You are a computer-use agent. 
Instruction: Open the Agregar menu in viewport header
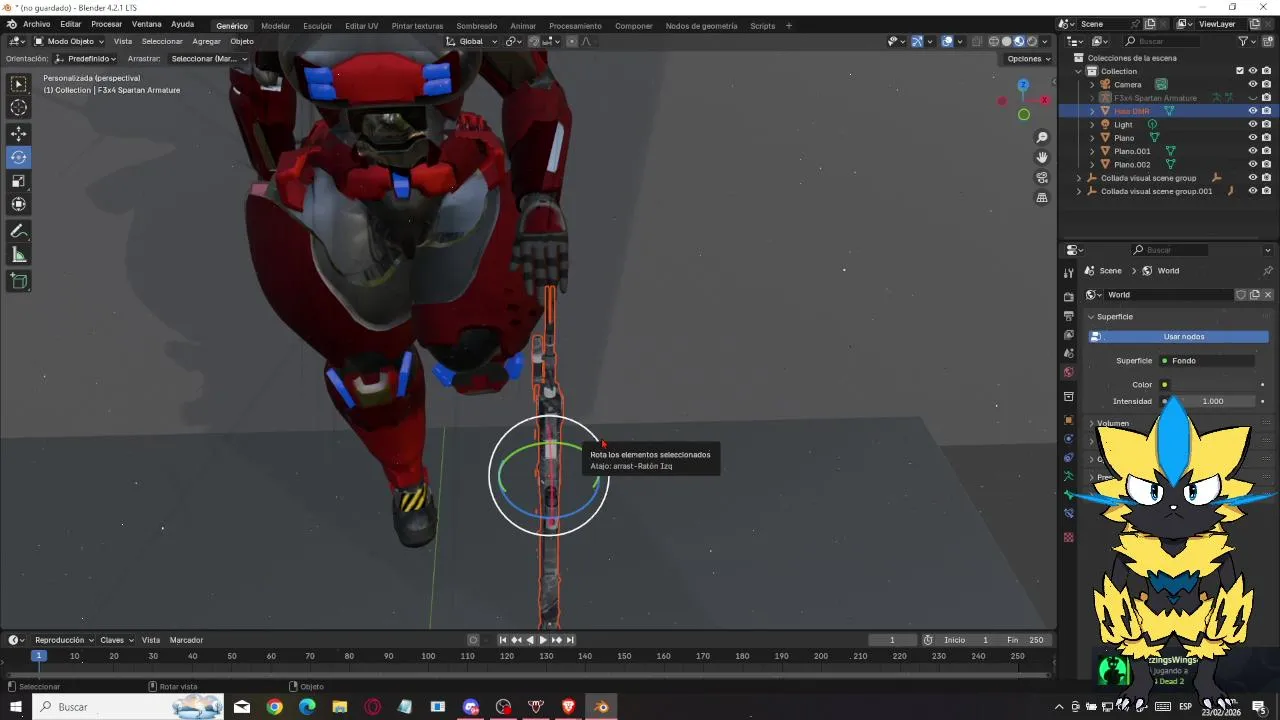pos(206,41)
